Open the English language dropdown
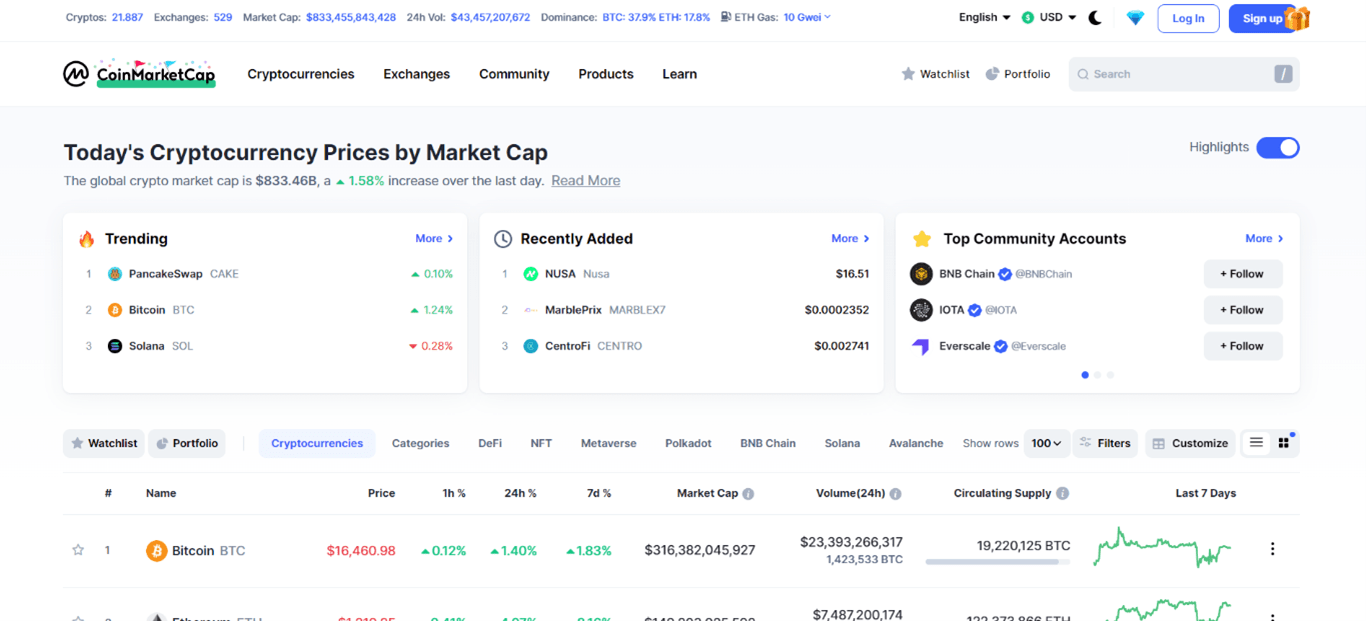This screenshot has width=1366, height=621. [984, 18]
